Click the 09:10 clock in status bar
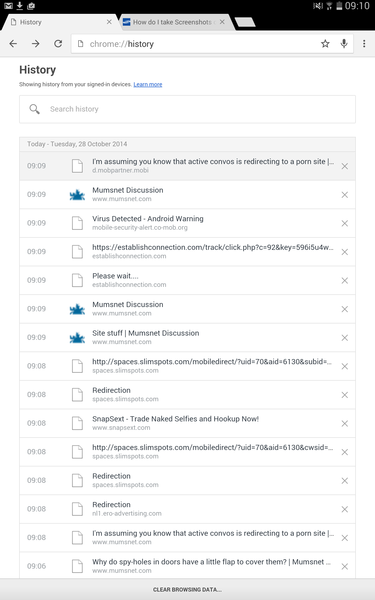This screenshot has width=375, height=600. point(357,6)
